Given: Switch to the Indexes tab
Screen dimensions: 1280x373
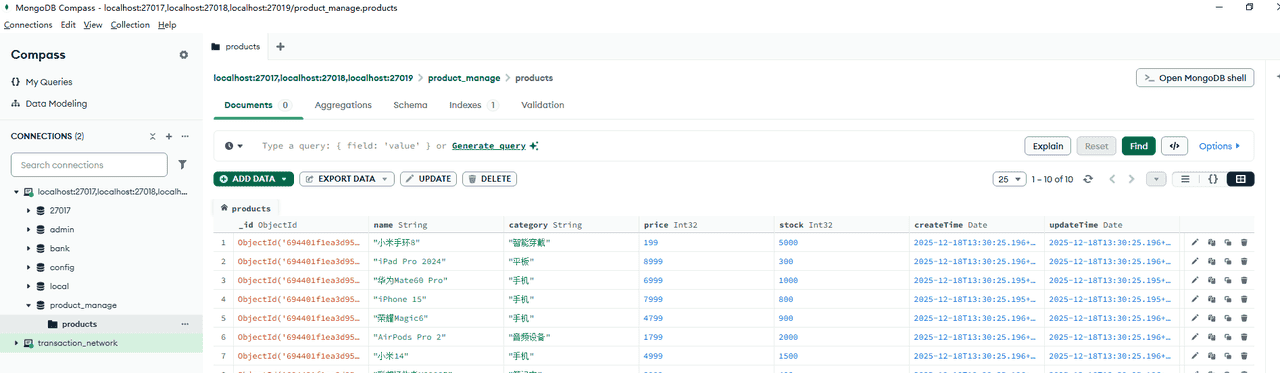Looking at the screenshot, I should click(474, 105).
